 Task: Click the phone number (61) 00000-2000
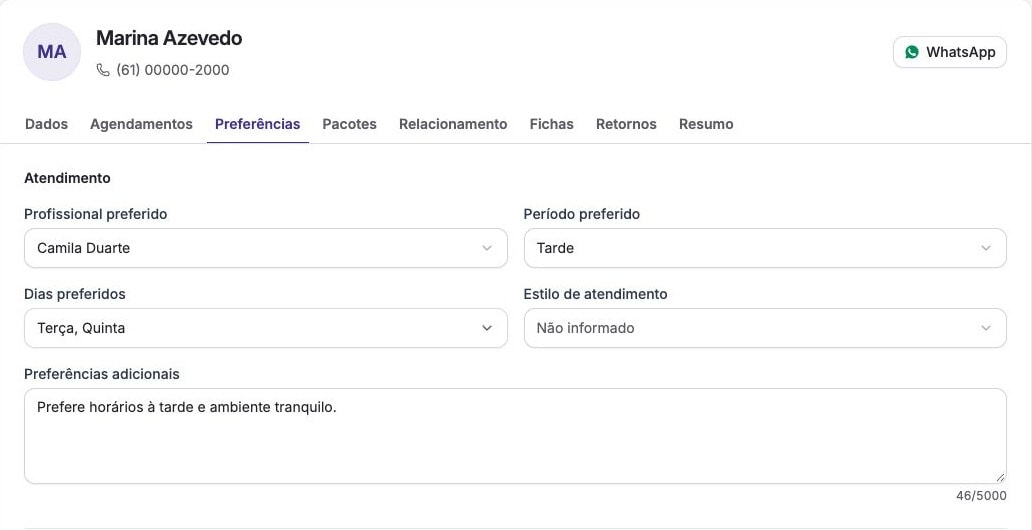pos(172,70)
